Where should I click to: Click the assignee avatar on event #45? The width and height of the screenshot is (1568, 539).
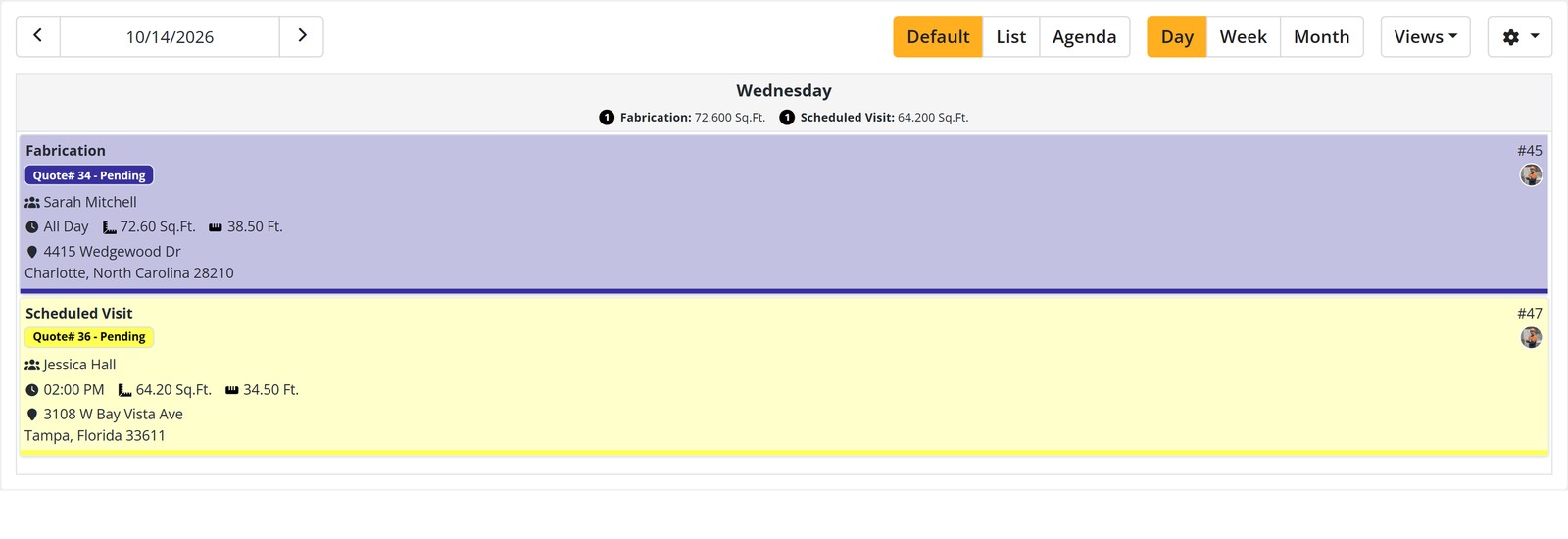(x=1531, y=175)
